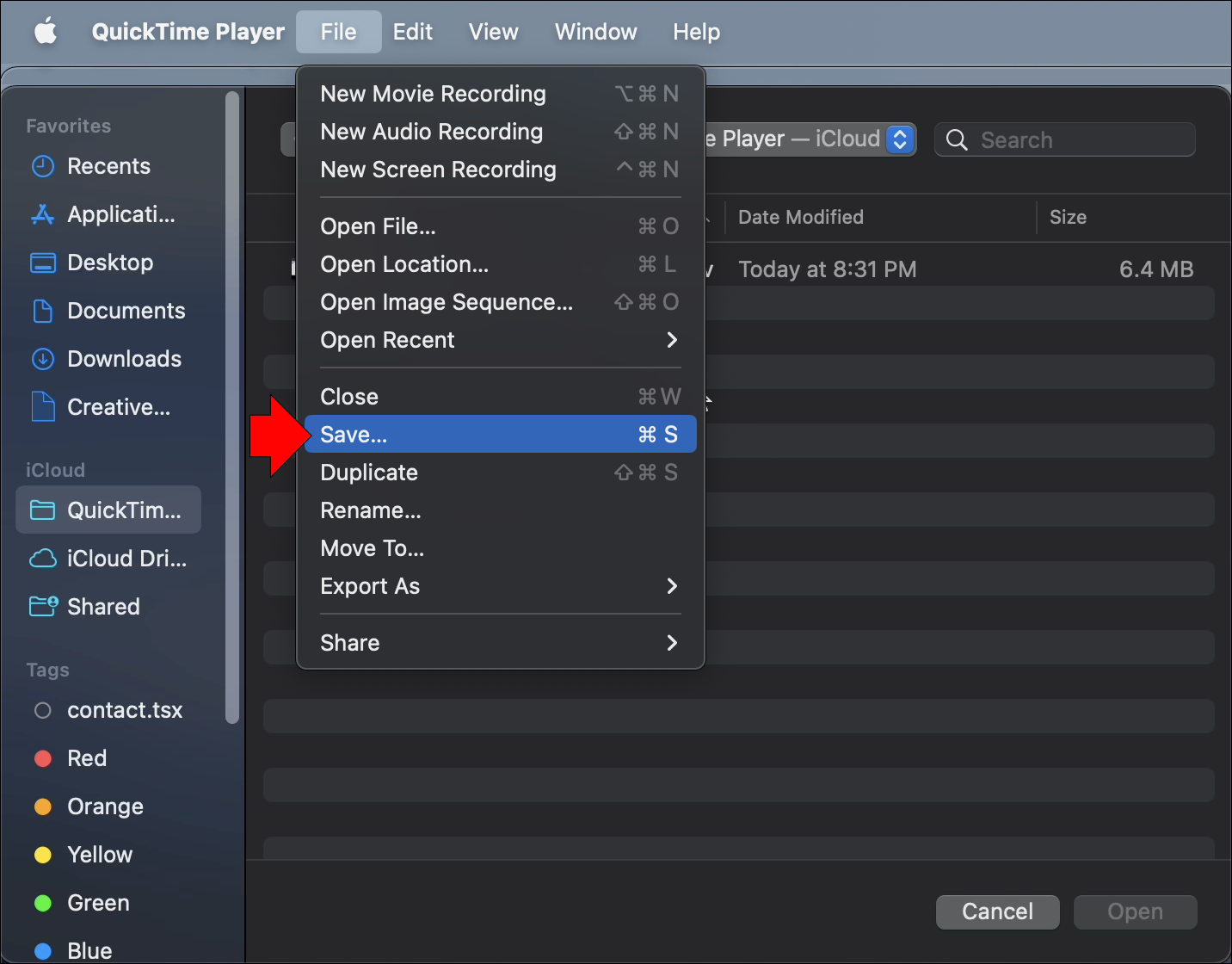Pick the Orange tag color dot
The height and width of the screenshot is (964, 1232).
(42, 806)
